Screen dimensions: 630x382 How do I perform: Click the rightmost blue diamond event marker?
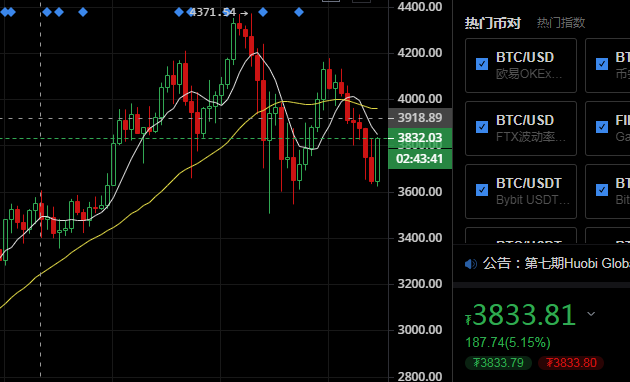tap(299, 12)
